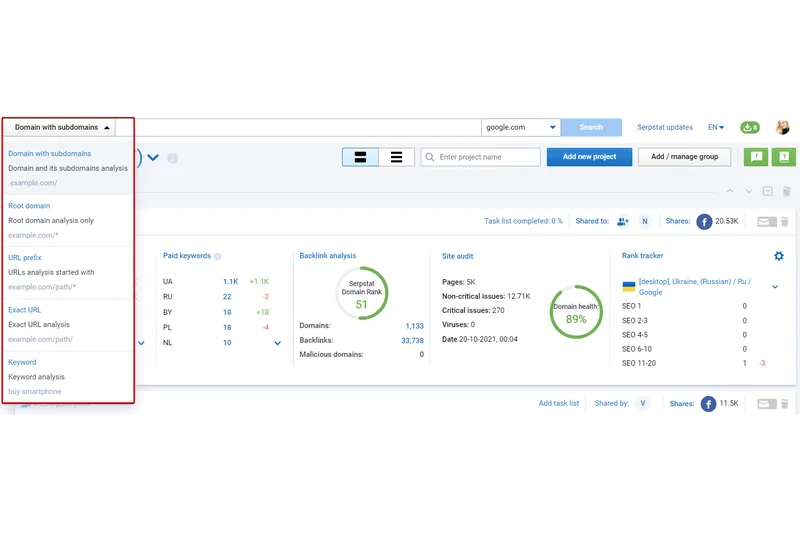Toggle the email report icon for first project

tap(765, 222)
